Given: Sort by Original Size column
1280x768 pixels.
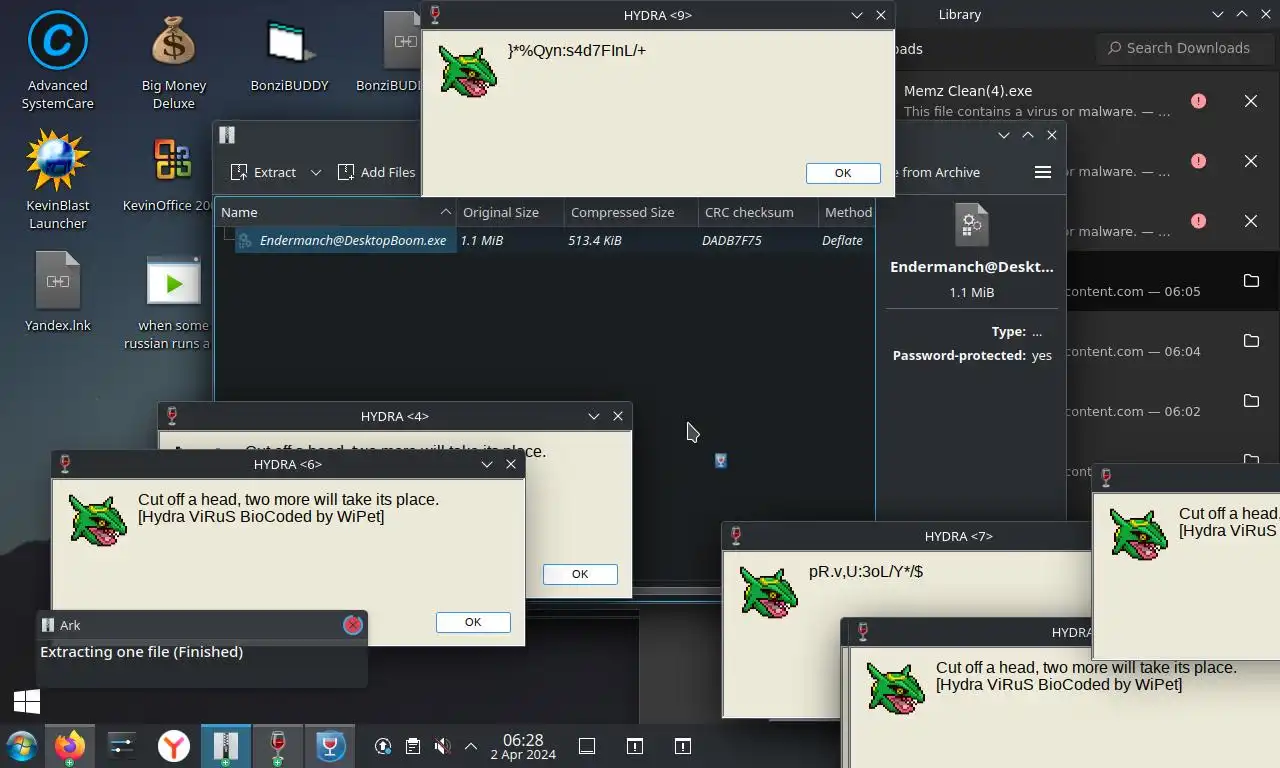Looking at the screenshot, I should [510, 212].
